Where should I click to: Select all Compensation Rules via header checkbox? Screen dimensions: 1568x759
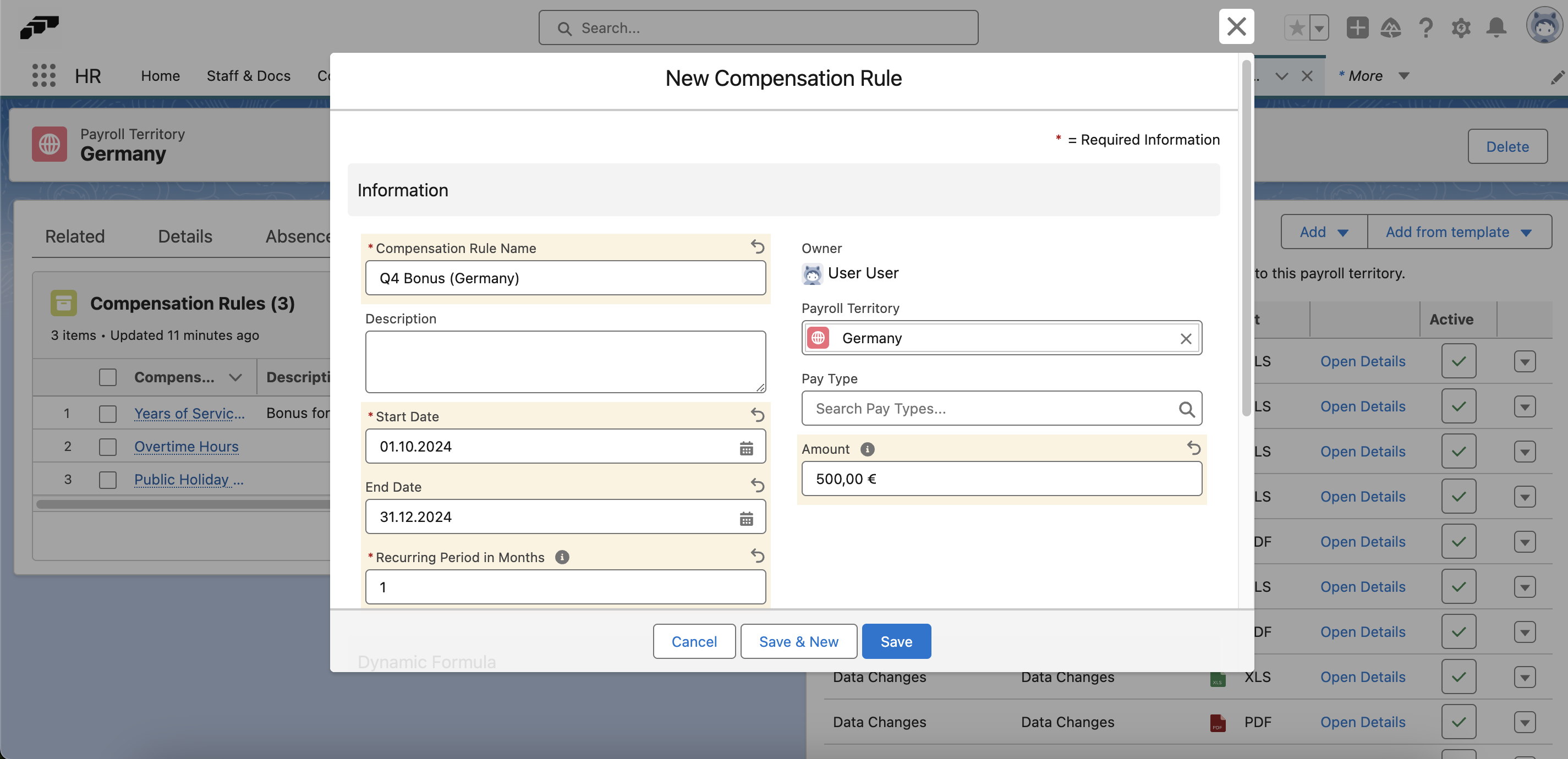pos(108,377)
